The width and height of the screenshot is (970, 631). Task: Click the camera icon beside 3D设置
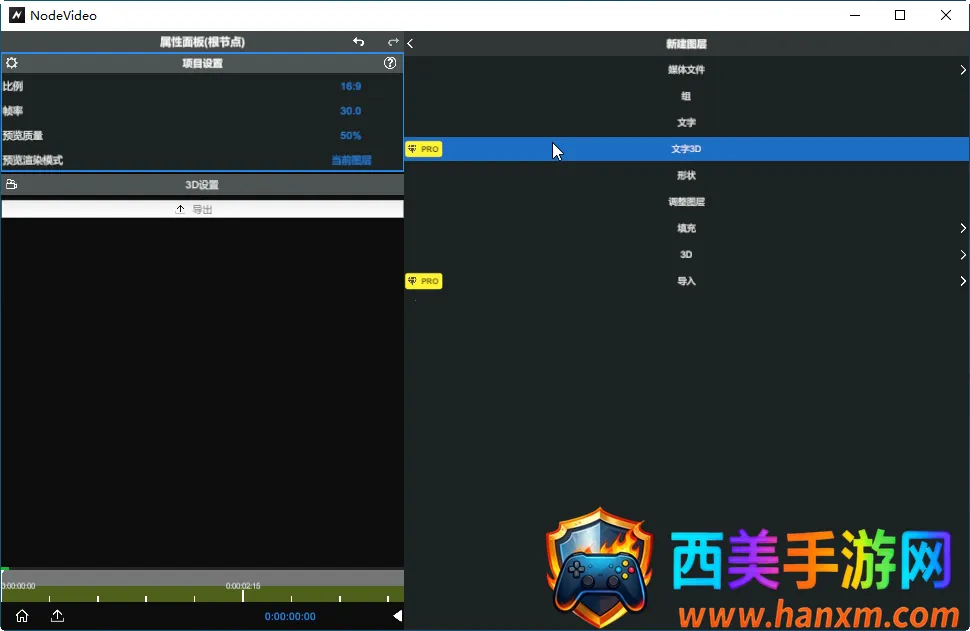tap(12, 185)
